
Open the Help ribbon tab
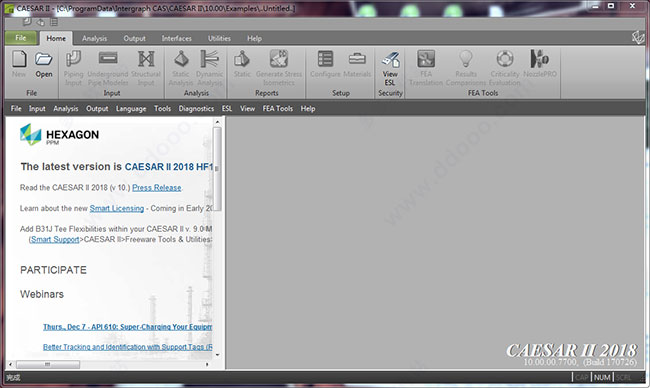tap(255, 38)
